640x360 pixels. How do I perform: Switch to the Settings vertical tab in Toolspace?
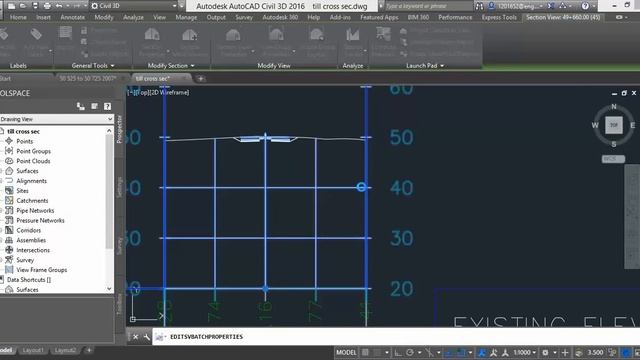click(120, 188)
